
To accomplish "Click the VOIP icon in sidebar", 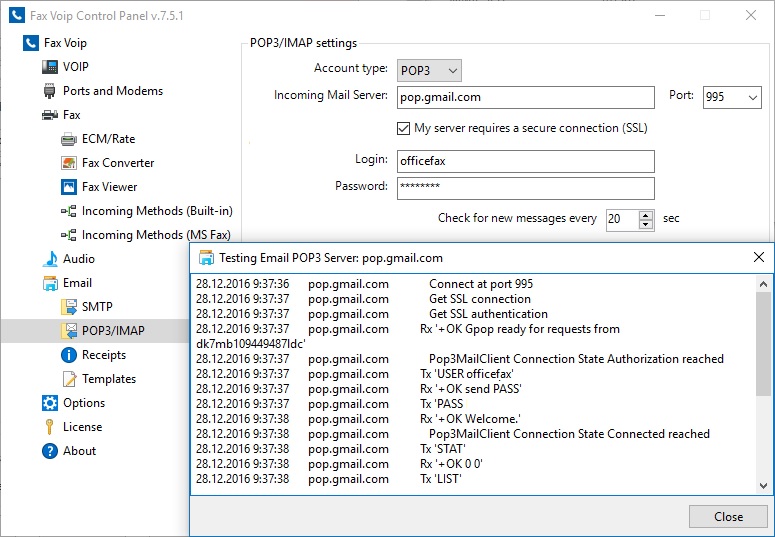I will [50, 67].
